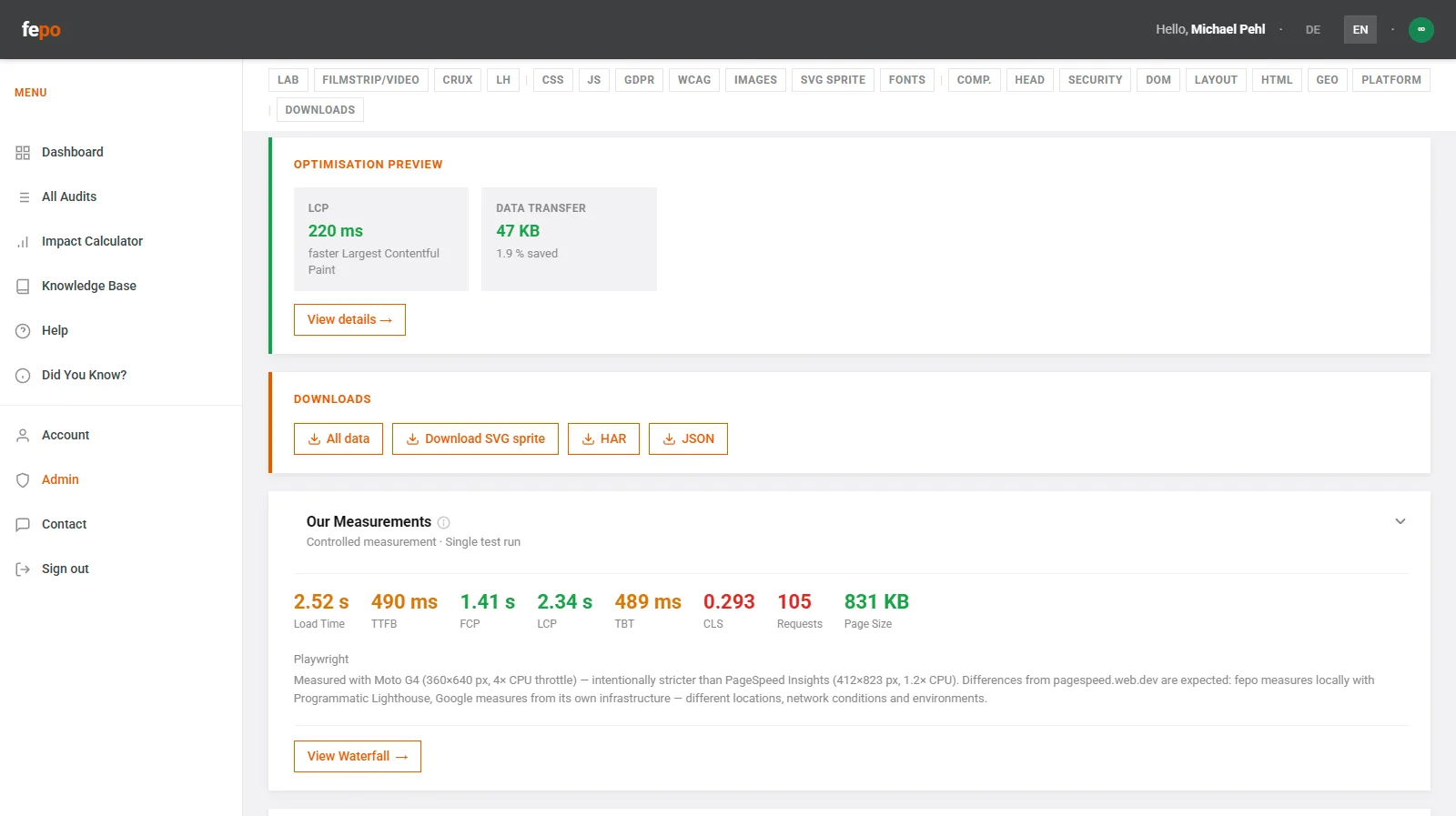Click the Did You Know info icon
This screenshot has width=1456, height=816.
23,376
